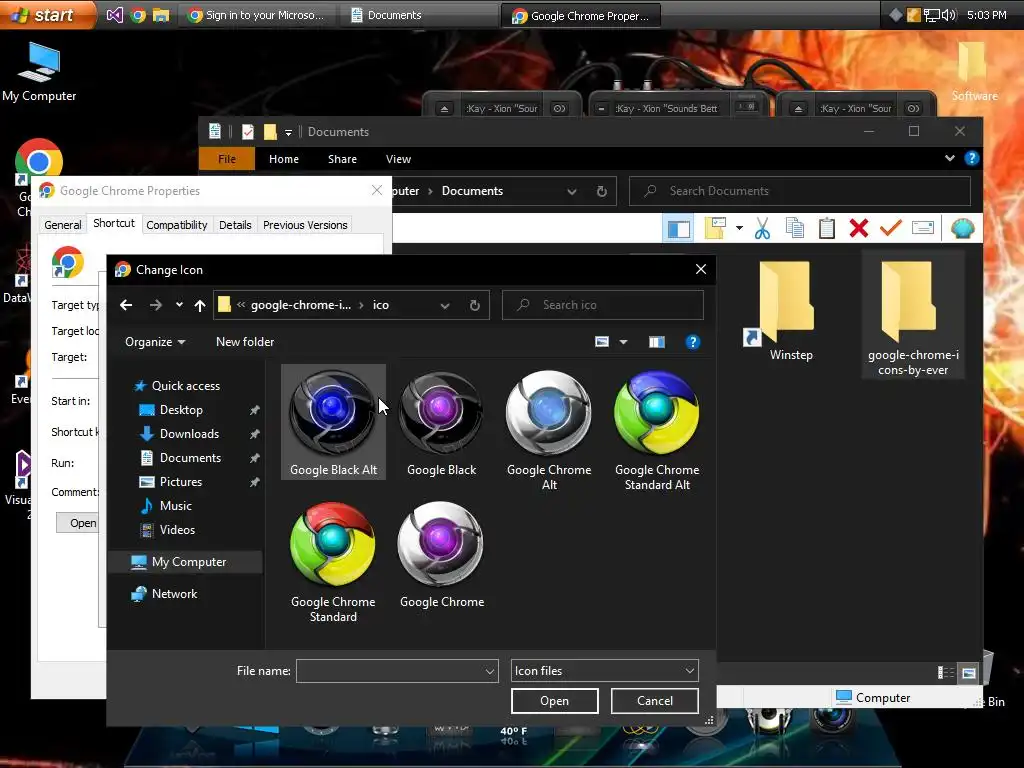The width and height of the screenshot is (1024, 768).
Task: Open Share ribbon tab
Action: click(x=342, y=159)
